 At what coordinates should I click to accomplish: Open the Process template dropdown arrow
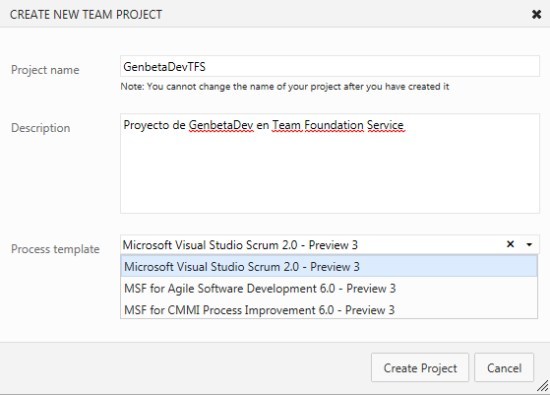pos(529,245)
